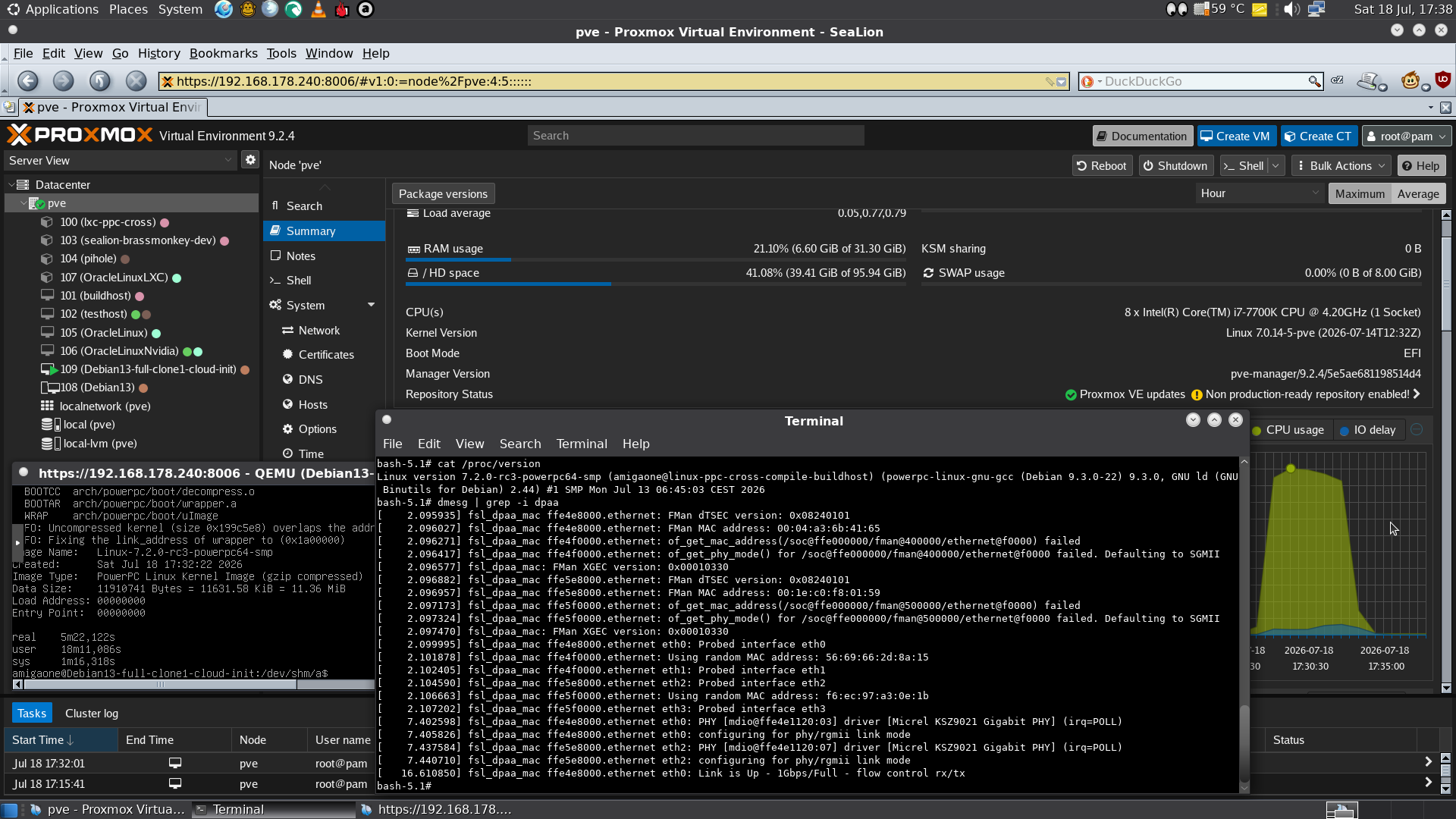Open the uBlock Origin shield icon
1456x819 pixels.
coord(1443,80)
